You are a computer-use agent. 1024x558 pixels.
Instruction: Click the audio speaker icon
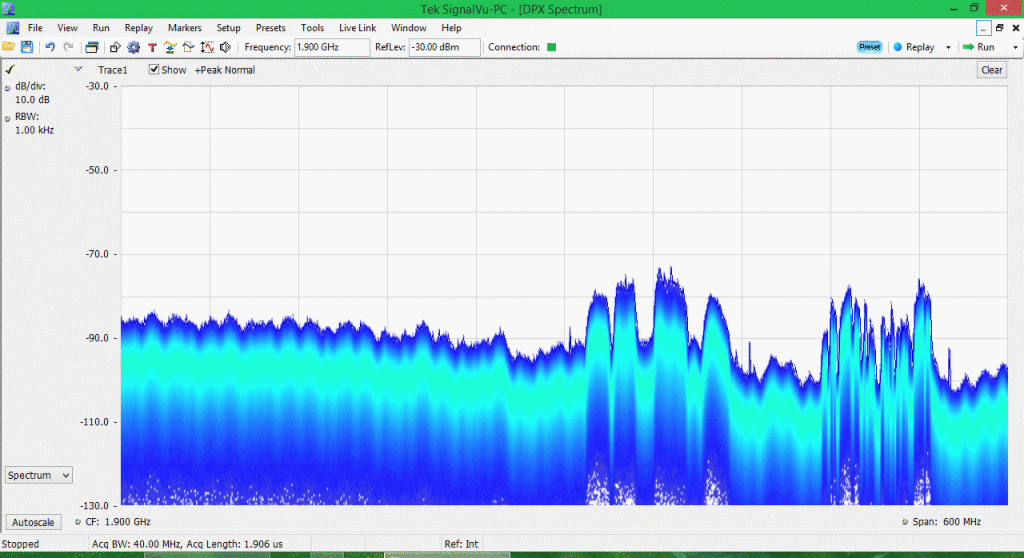click(x=225, y=47)
